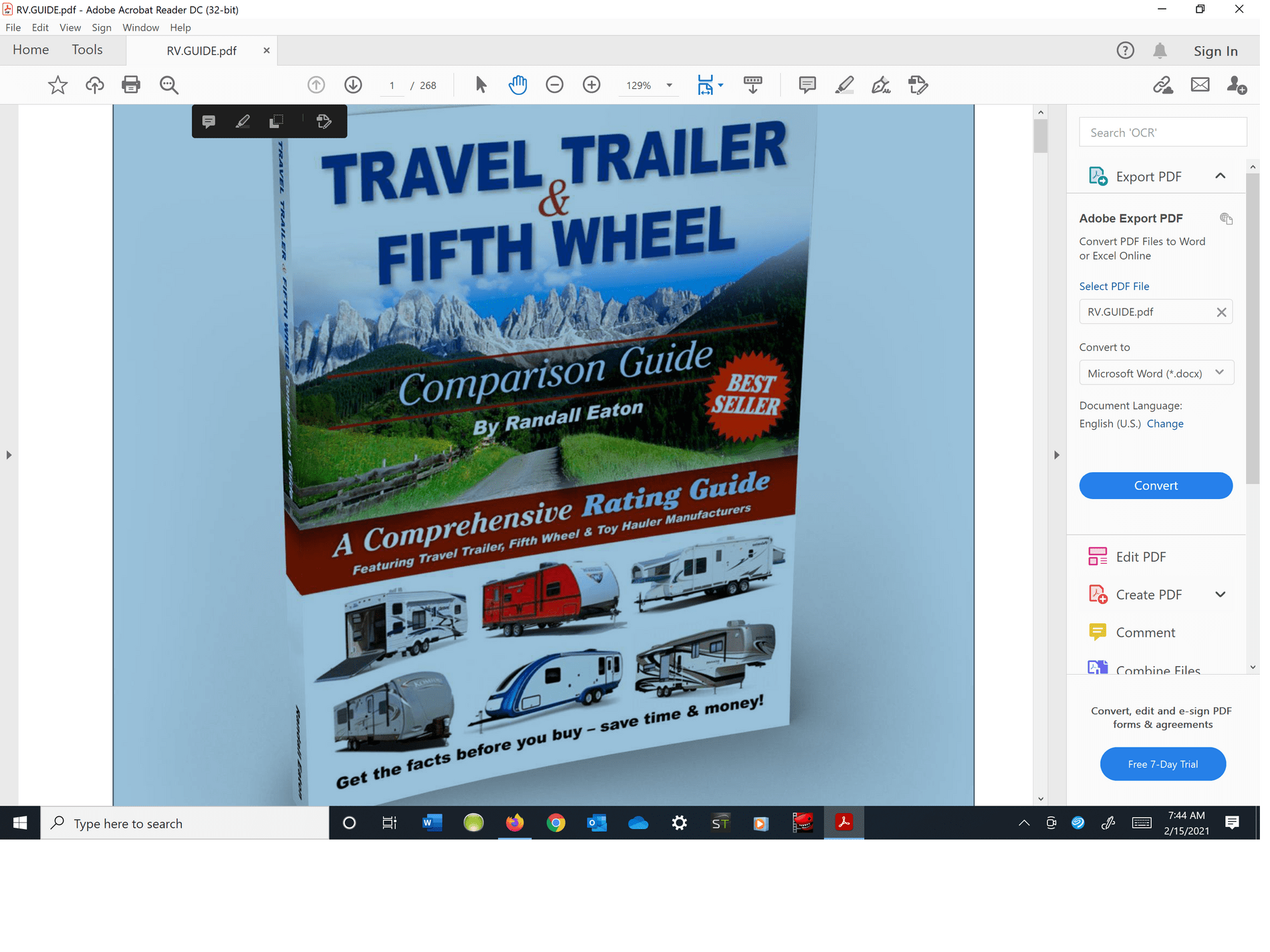Image resolution: width=1270 pixels, height=952 pixels.
Task: Collapse the Export PDF section
Action: click(x=1221, y=176)
